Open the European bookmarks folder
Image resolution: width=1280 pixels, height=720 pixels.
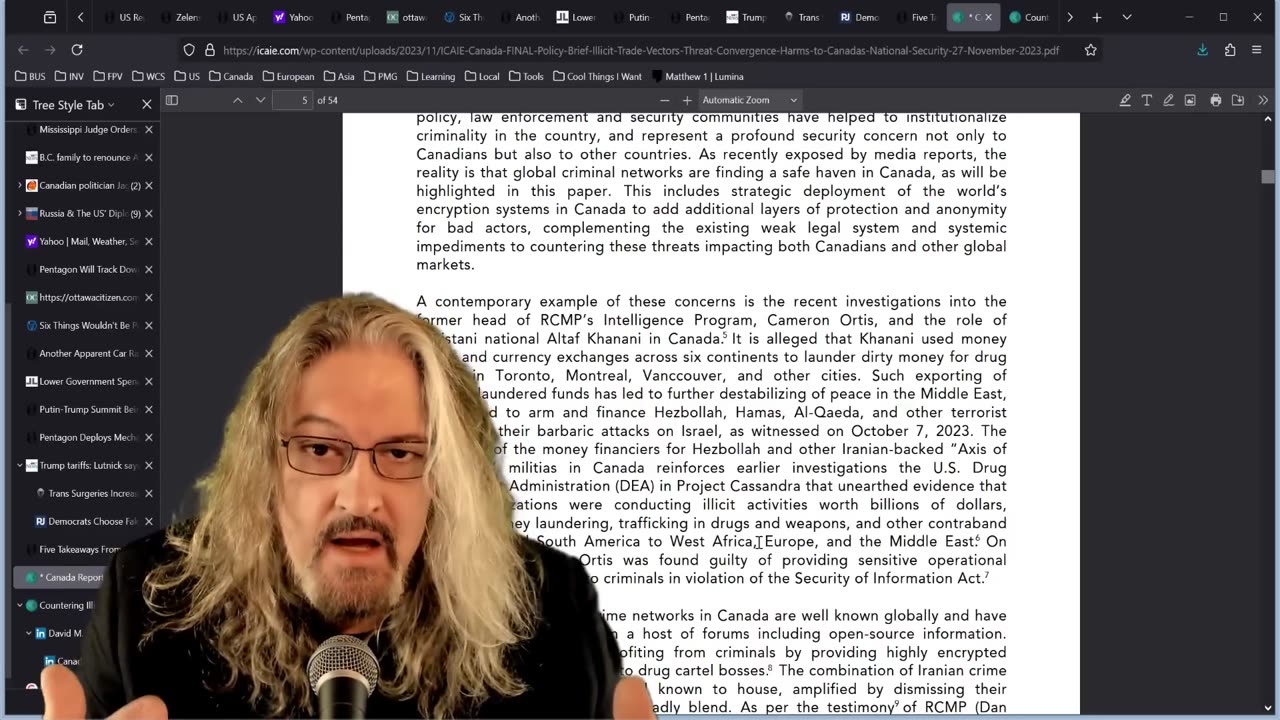[288, 76]
